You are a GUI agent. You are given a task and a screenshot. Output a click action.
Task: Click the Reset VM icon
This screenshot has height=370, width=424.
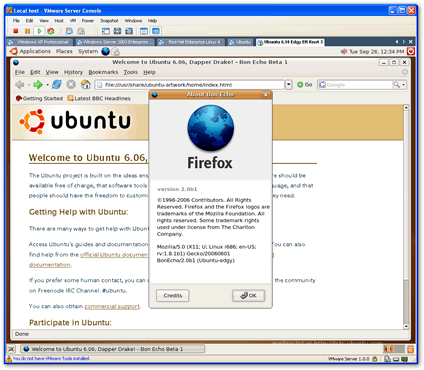(x=51, y=31)
